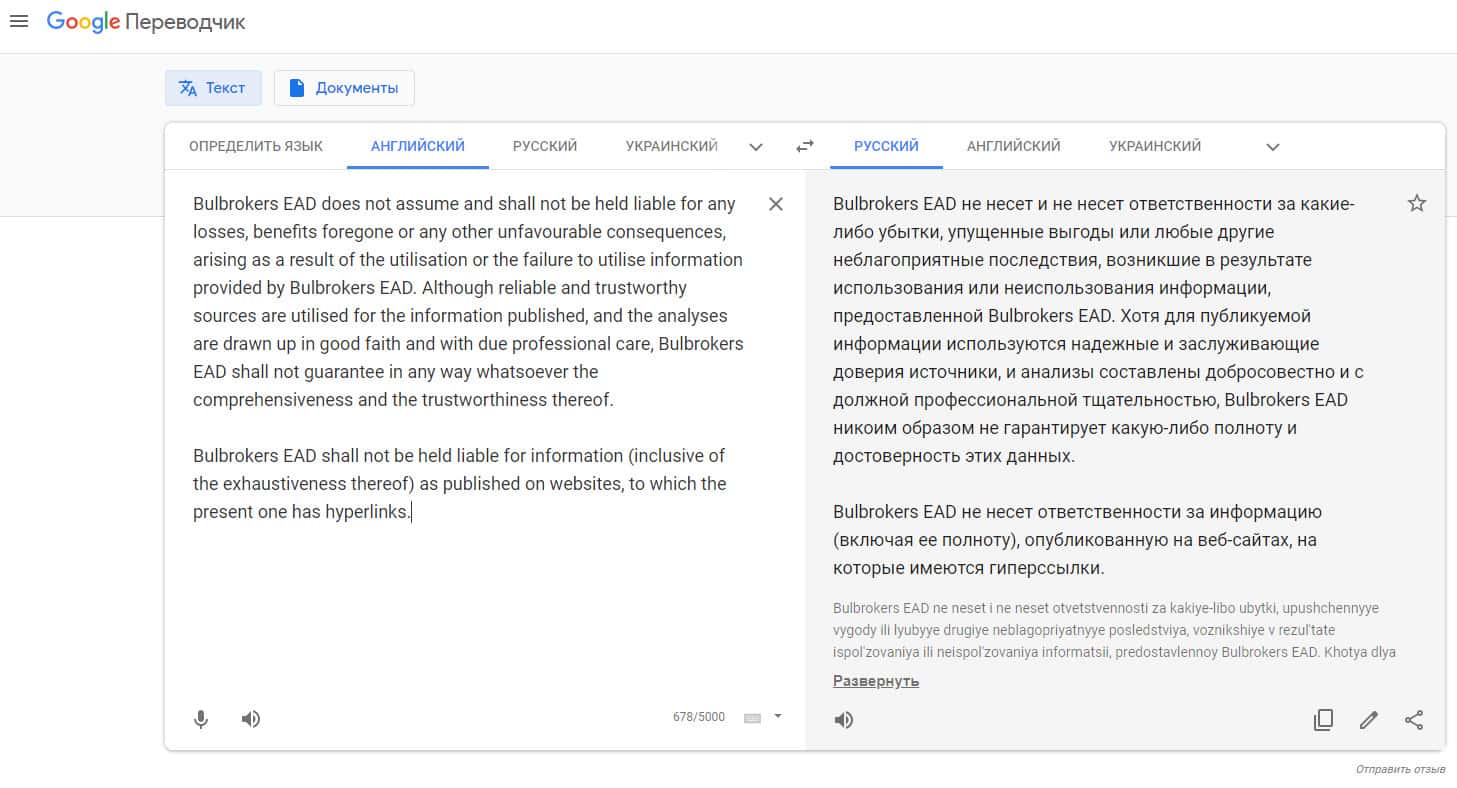
Task: Listen to the Russian translation
Action: coord(844,720)
